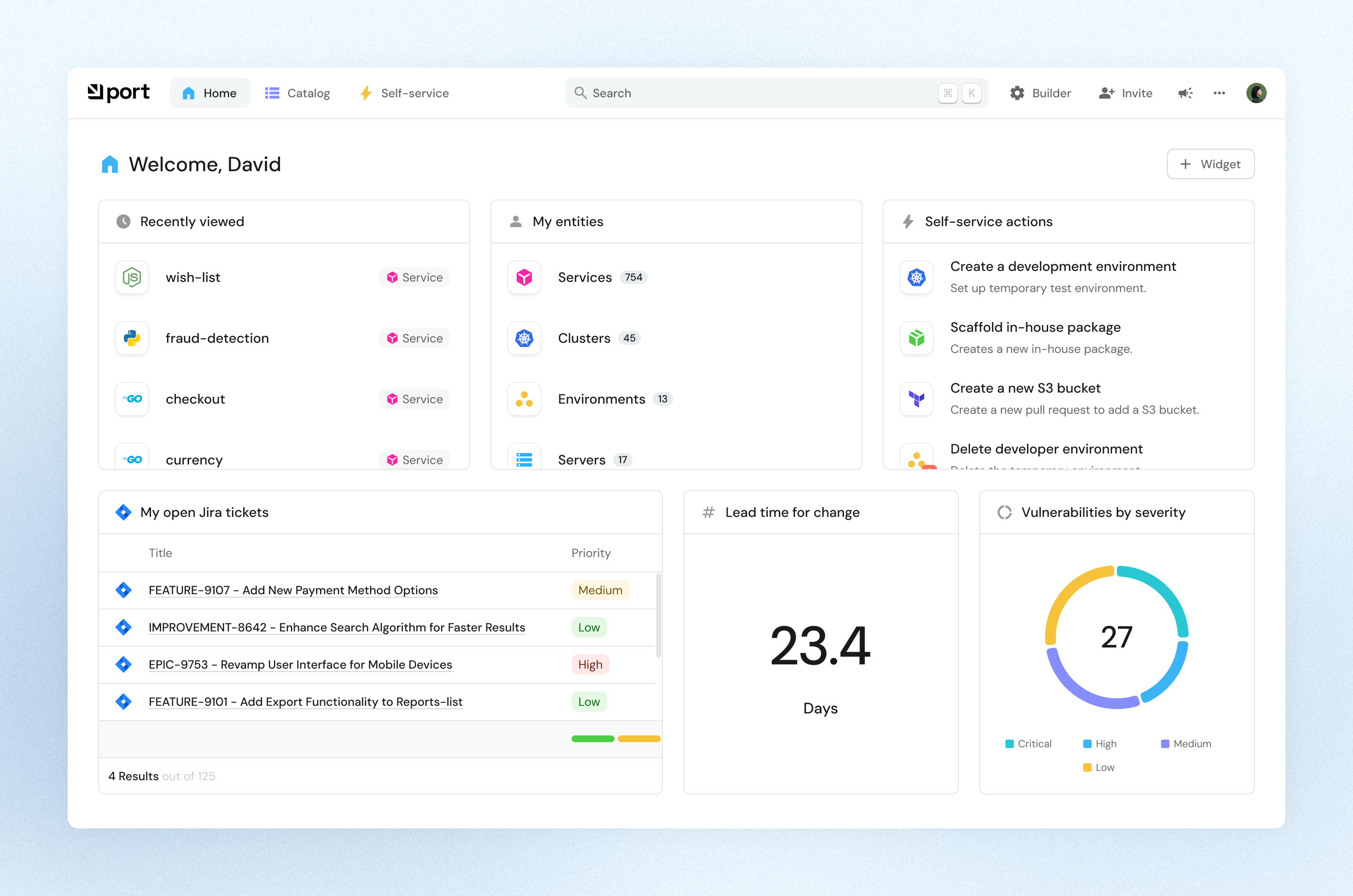This screenshot has width=1353, height=896.
Task: Open the three-dots more options menu
Action: [1219, 93]
